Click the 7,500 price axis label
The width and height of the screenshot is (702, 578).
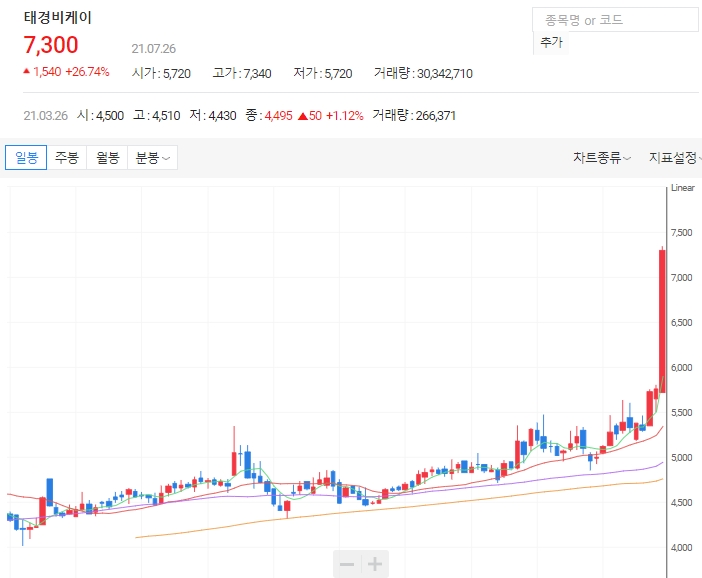(x=681, y=232)
